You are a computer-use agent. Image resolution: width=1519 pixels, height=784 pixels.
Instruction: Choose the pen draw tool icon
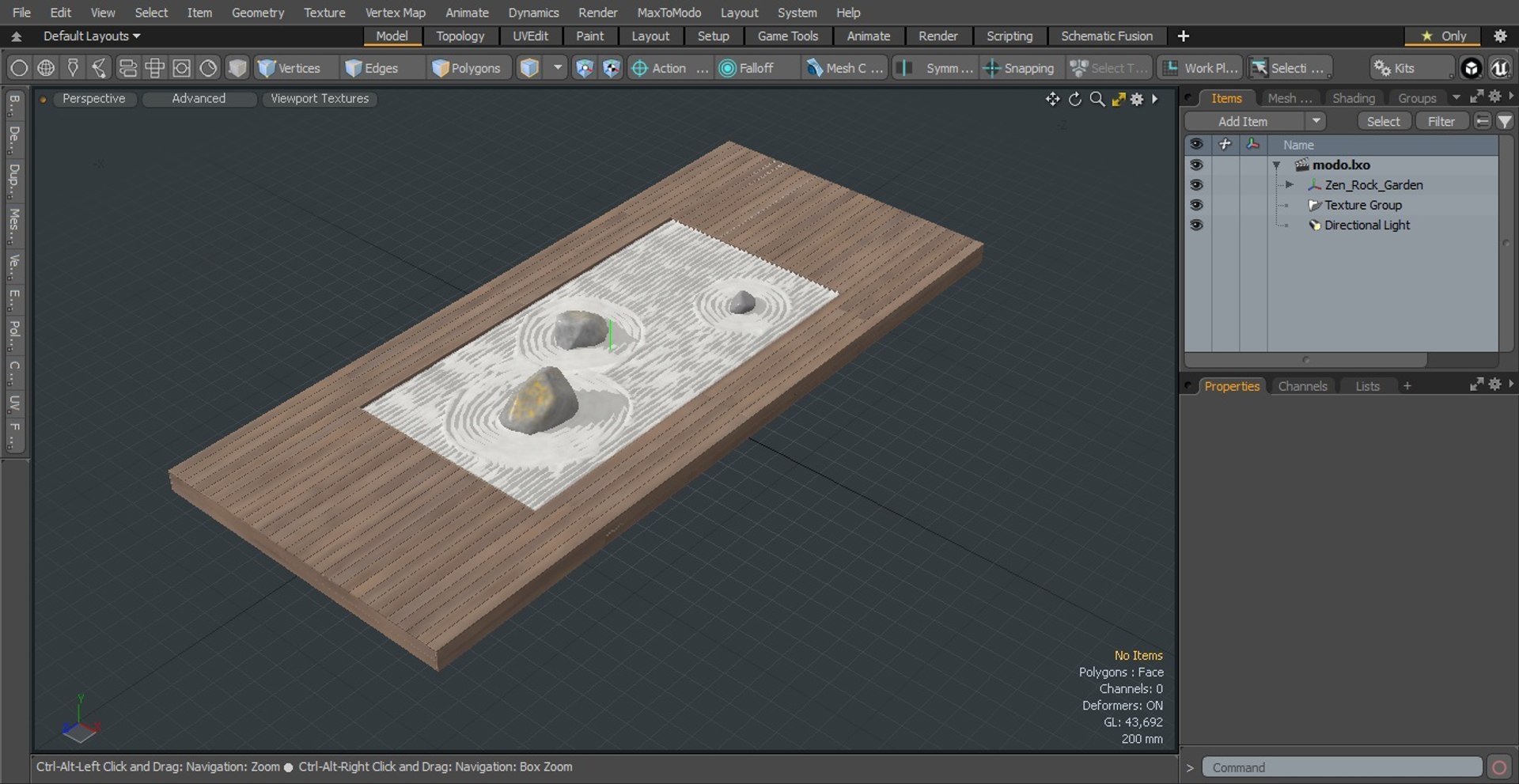[73, 68]
